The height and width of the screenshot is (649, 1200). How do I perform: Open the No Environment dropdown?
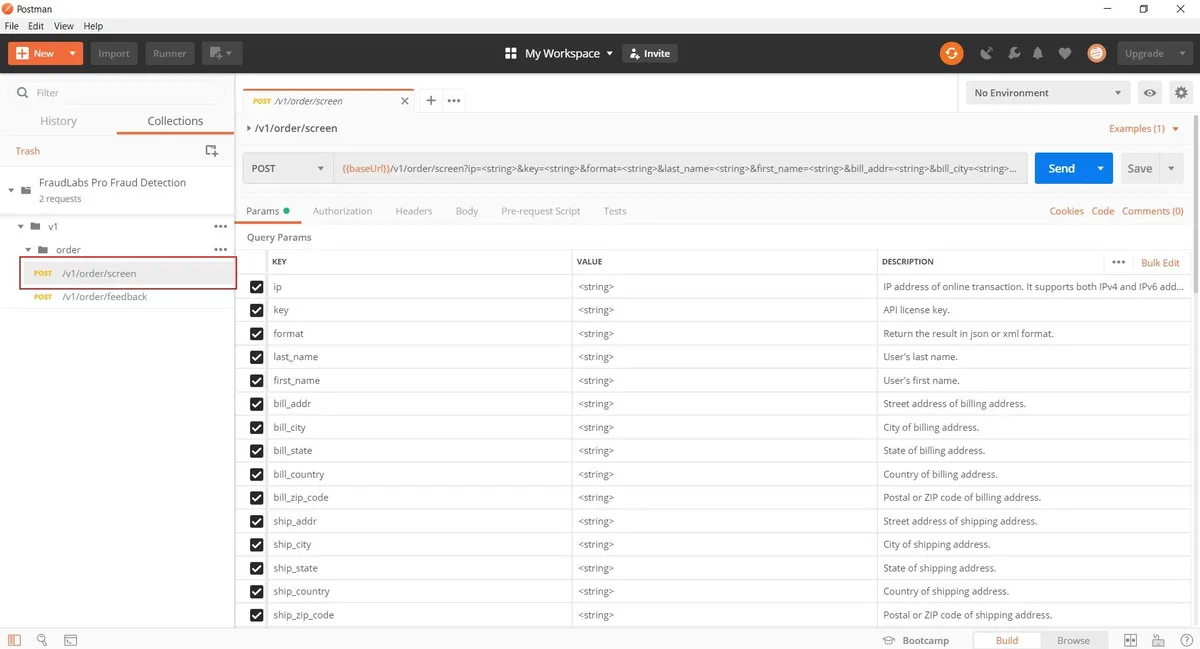tap(1047, 93)
